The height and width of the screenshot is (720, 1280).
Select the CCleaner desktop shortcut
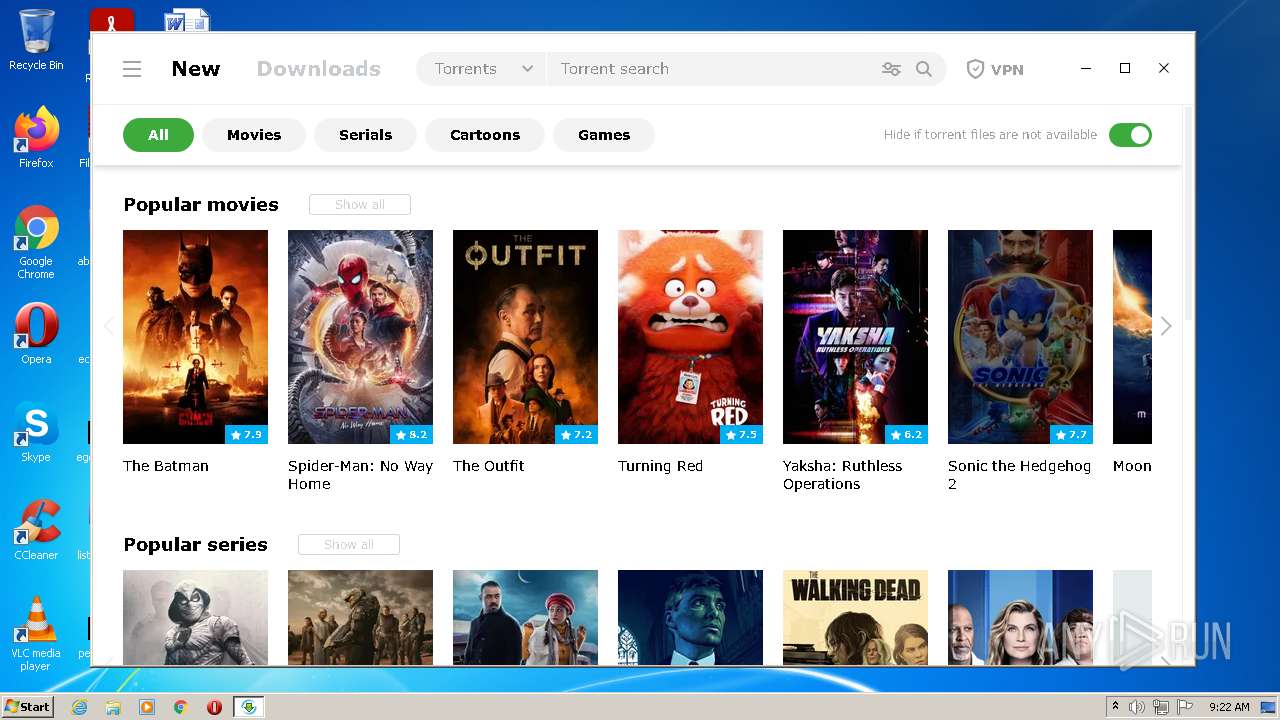pos(36,530)
